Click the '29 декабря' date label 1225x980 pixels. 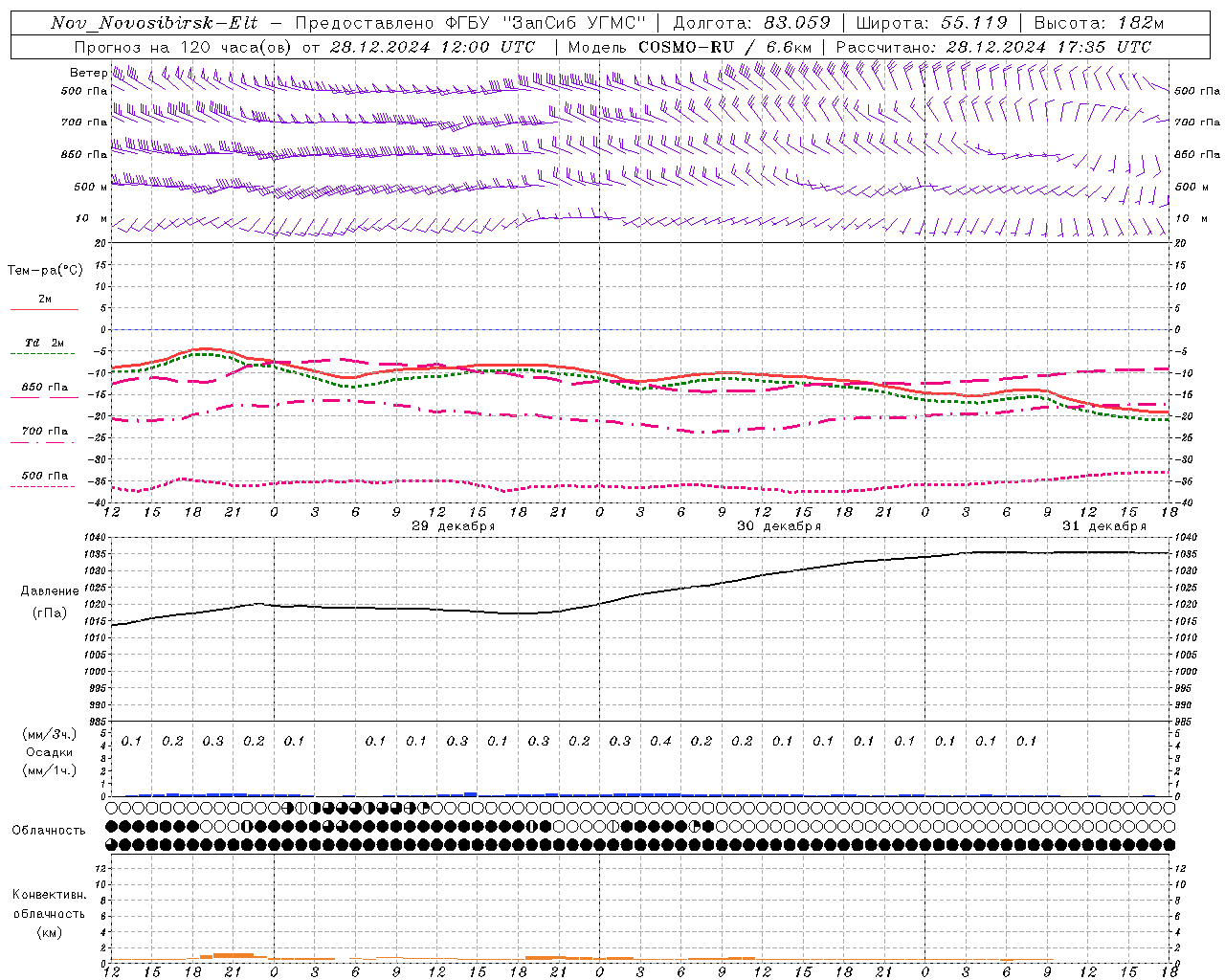[x=454, y=526]
